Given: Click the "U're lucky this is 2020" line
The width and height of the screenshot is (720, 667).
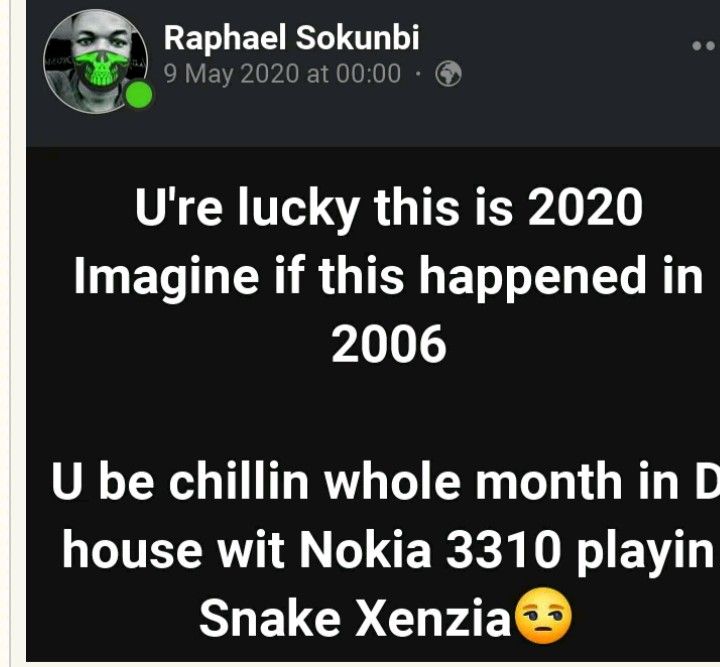Looking at the screenshot, I should 388,208.
